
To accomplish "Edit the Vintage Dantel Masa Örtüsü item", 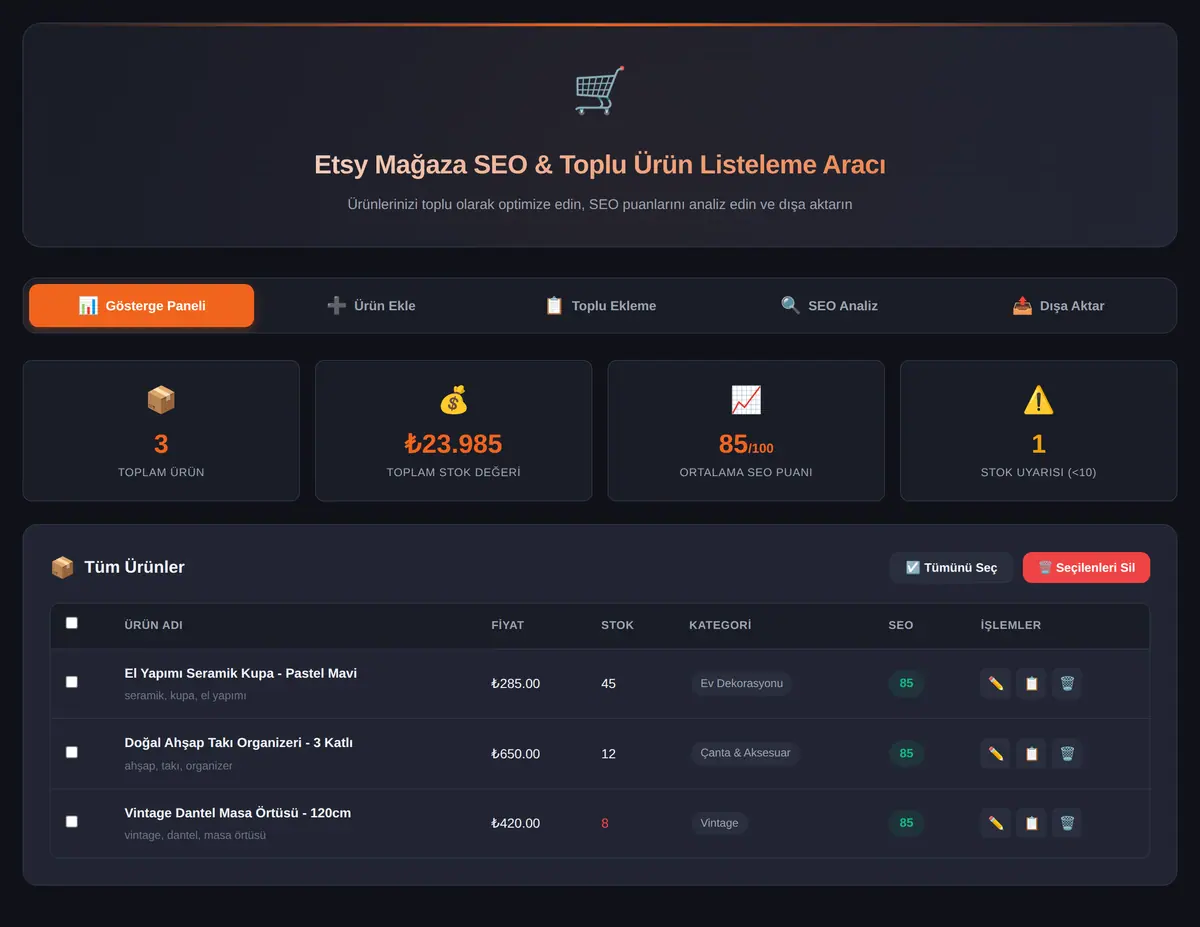I will (x=995, y=823).
